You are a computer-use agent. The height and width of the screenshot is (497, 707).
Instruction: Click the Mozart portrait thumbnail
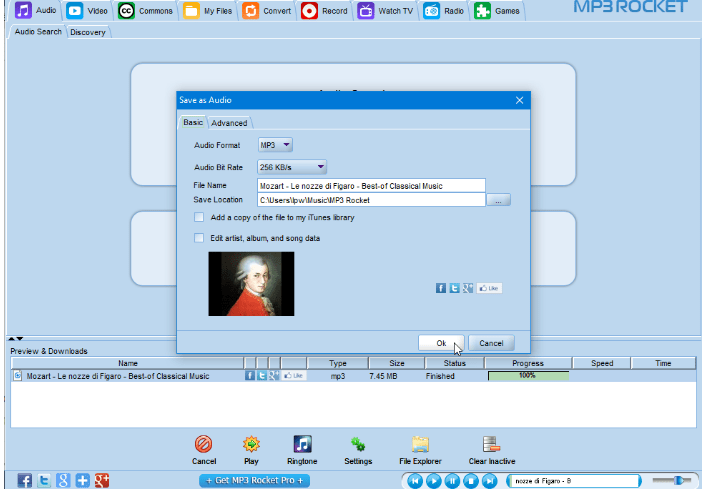click(x=251, y=284)
